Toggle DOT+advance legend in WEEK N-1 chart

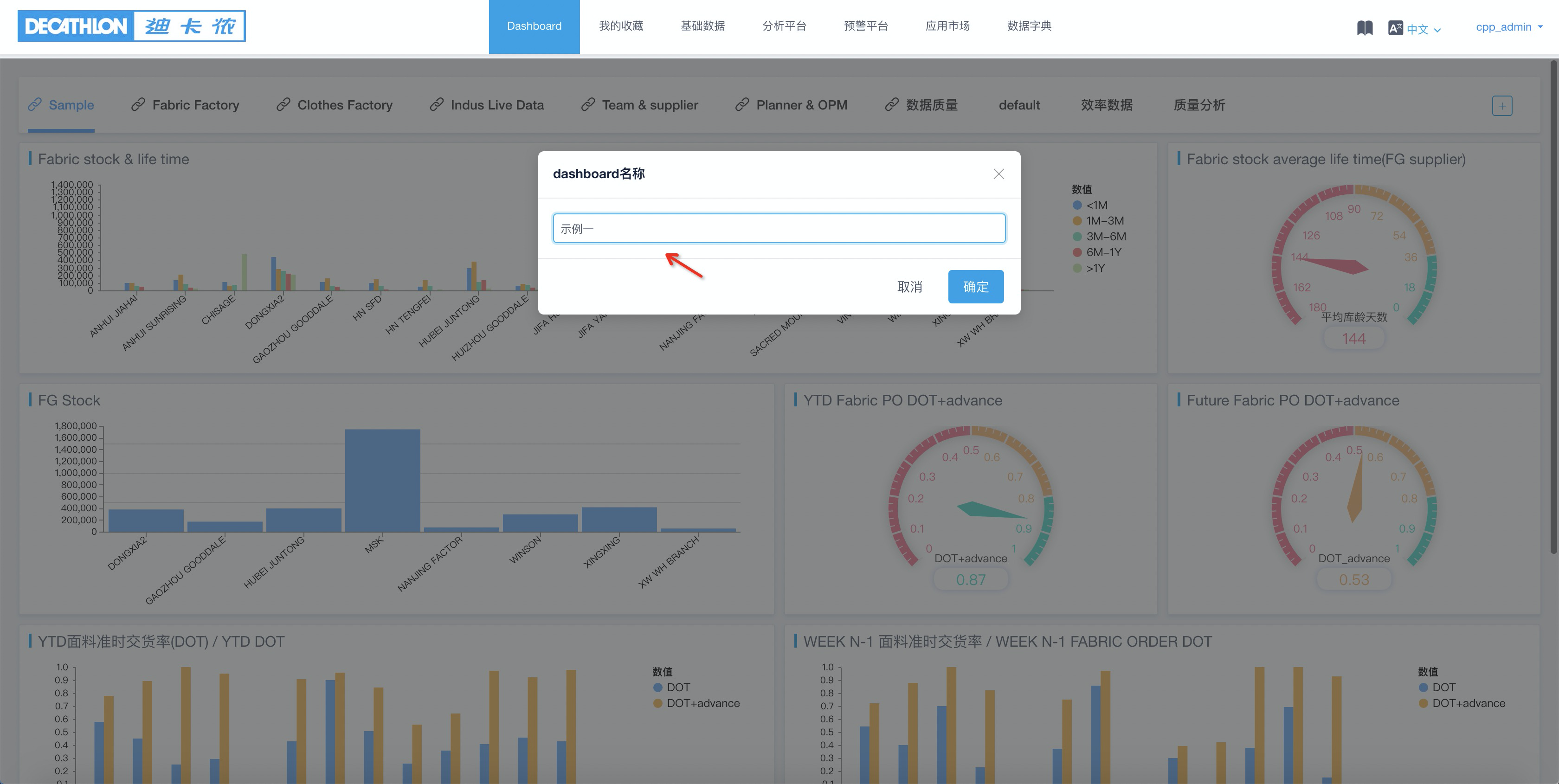(1462, 703)
